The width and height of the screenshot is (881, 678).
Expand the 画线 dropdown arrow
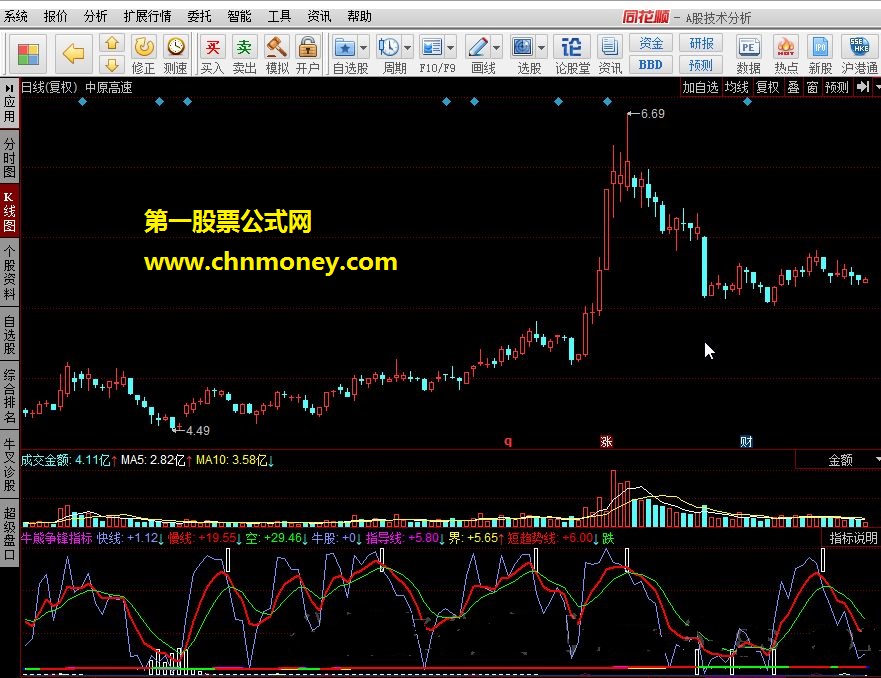(497, 48)
